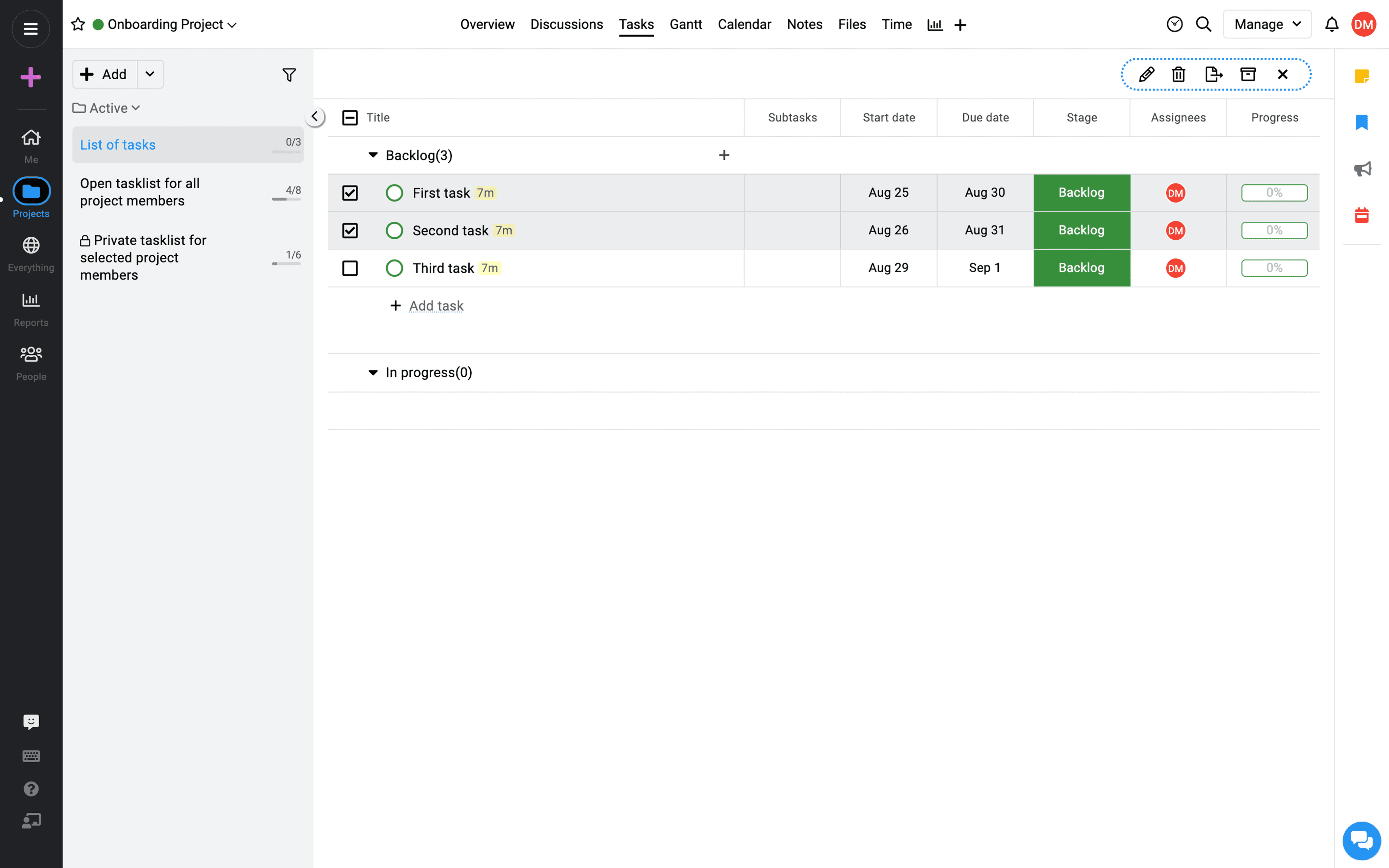Click the pencil edit icon in bulk toolbar
This screenshot has width=1389, height=868.
1146,75
